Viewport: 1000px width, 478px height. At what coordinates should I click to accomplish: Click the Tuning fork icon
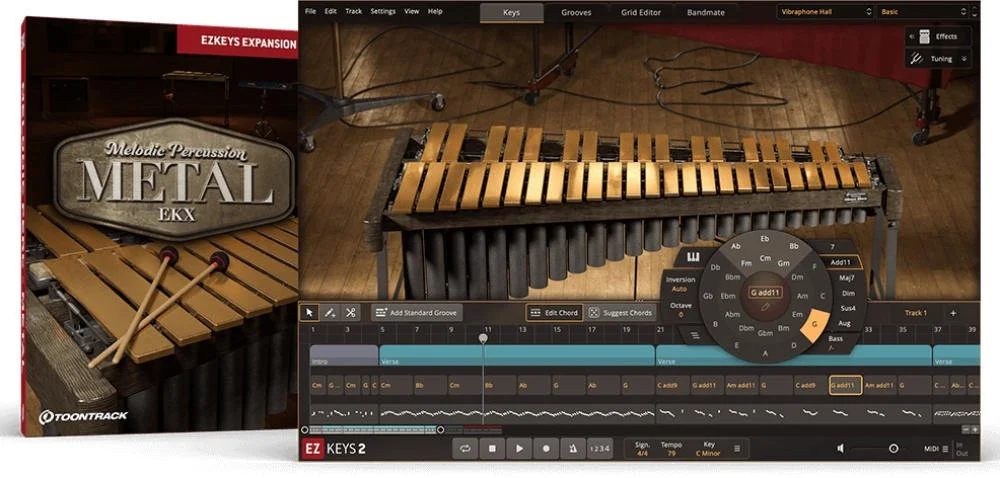tap(916, 59)
